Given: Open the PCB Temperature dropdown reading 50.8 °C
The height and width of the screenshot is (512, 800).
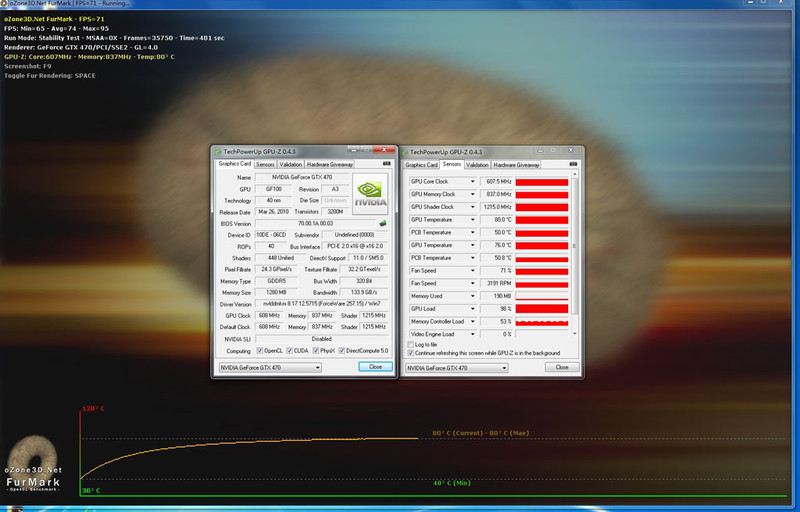Looking at the screenshot, I should (472, 258).
